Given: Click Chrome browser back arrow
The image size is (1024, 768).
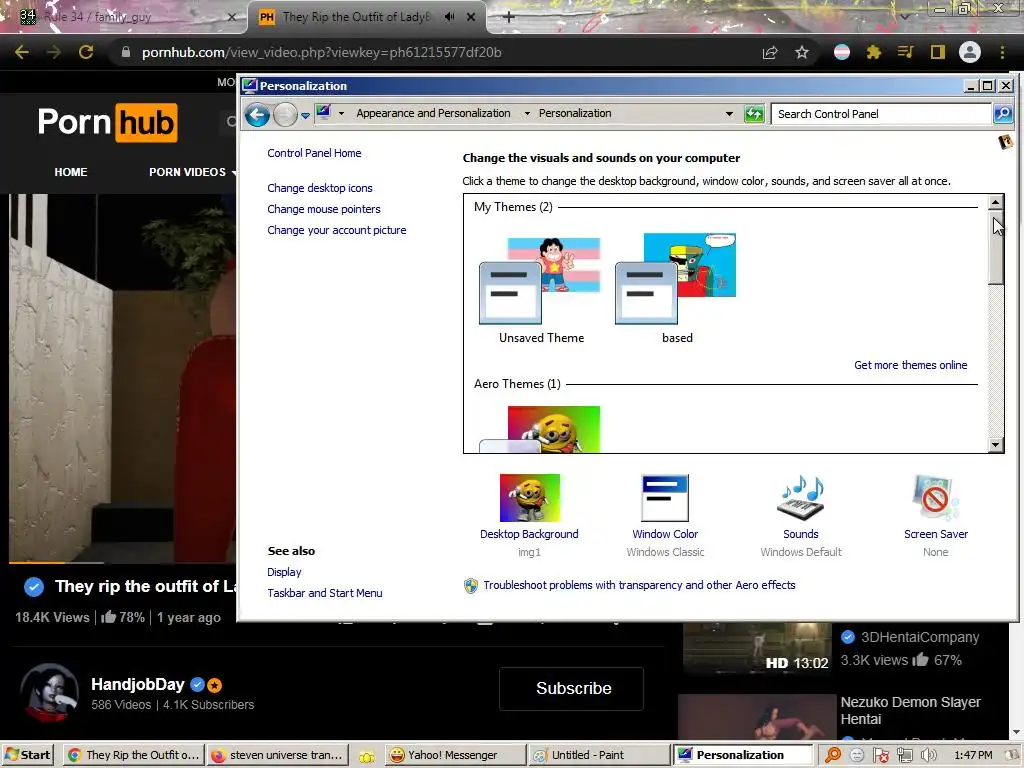Looking at the screenshot, I should pos(22,52).
